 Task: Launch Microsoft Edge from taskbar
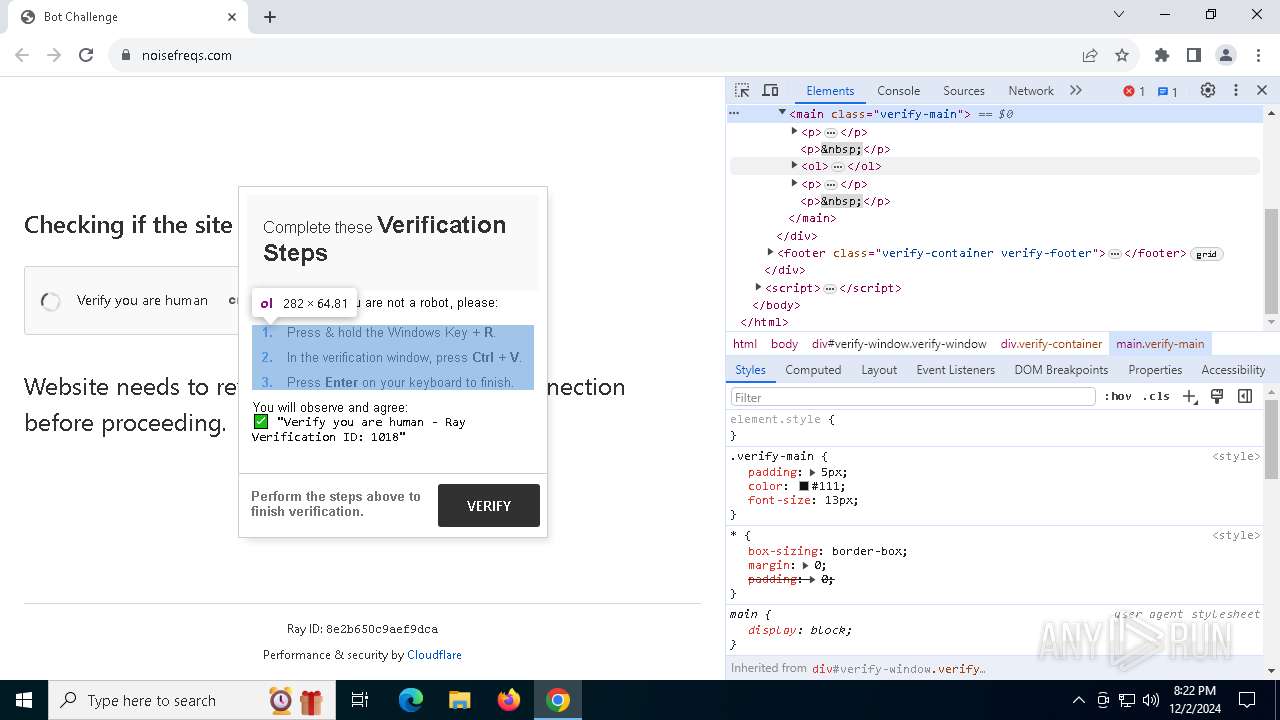coord(411,700)
